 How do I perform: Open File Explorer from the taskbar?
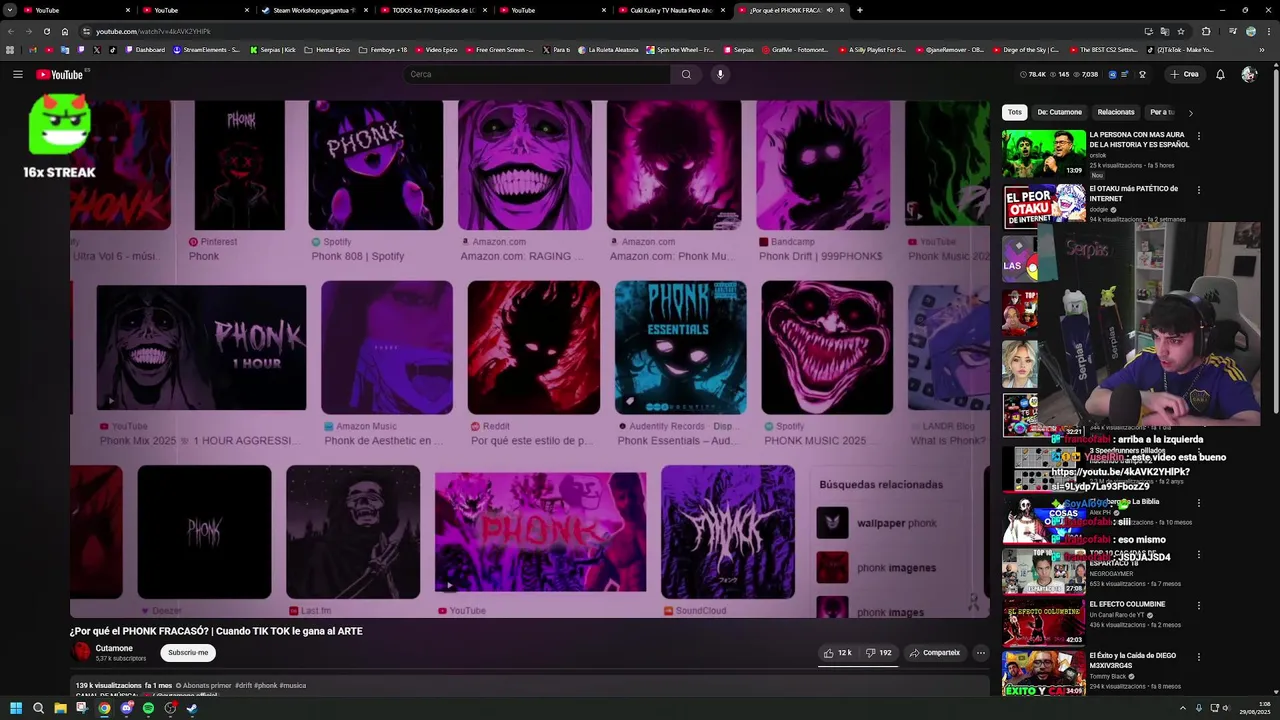point(60,708)
